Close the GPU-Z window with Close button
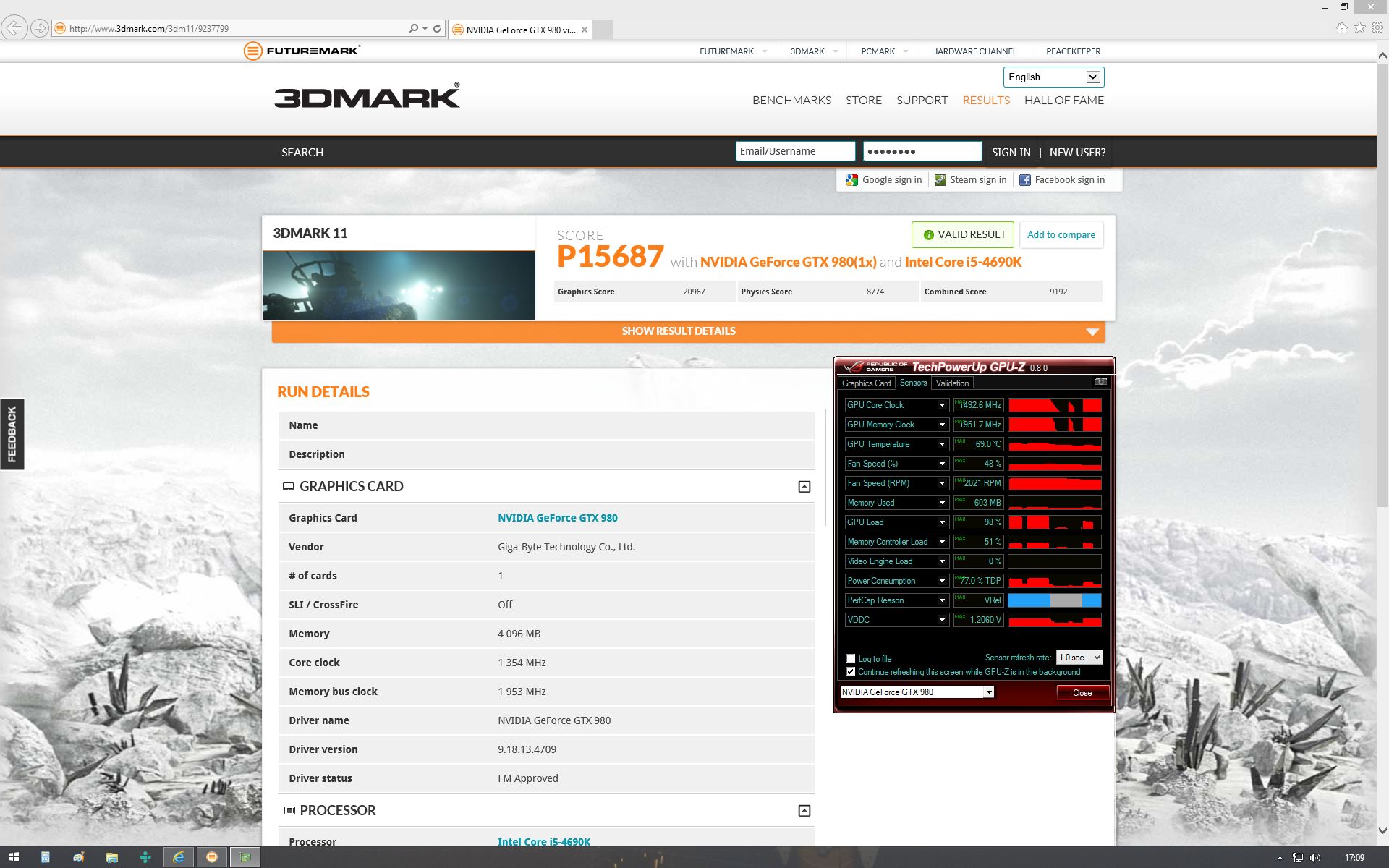The width and height of the screenshot is (1389, 868). pyautogui.click(x=1082, y=692)
